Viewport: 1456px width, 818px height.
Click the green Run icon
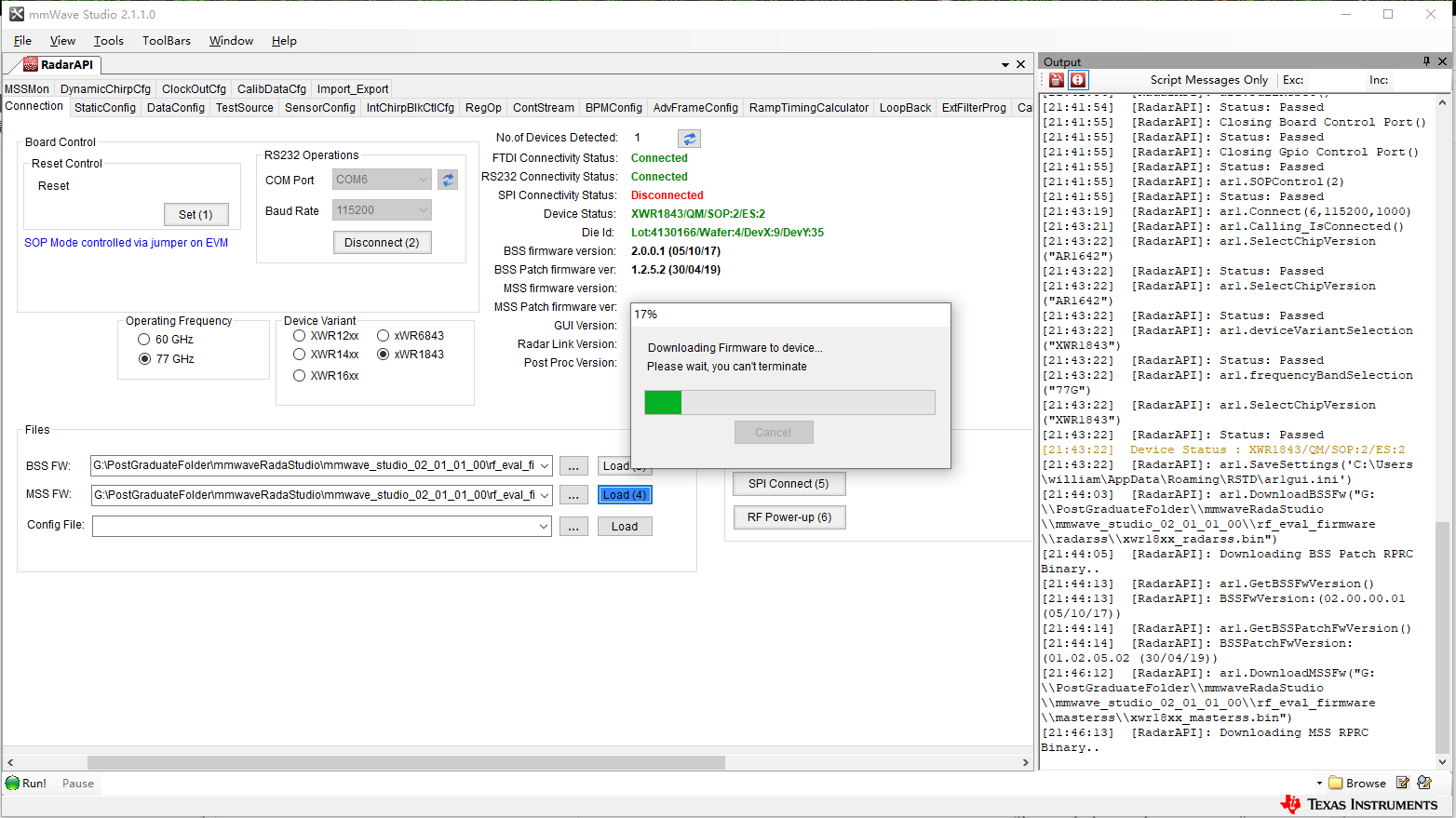12,784
